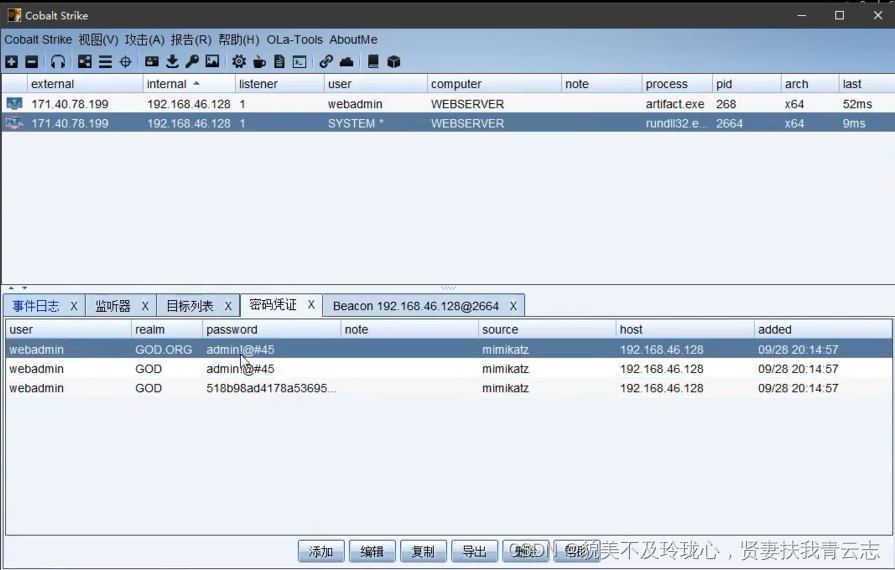Sort credentials by the source column header
Screen dimensions: 895x570
[547, 330]
